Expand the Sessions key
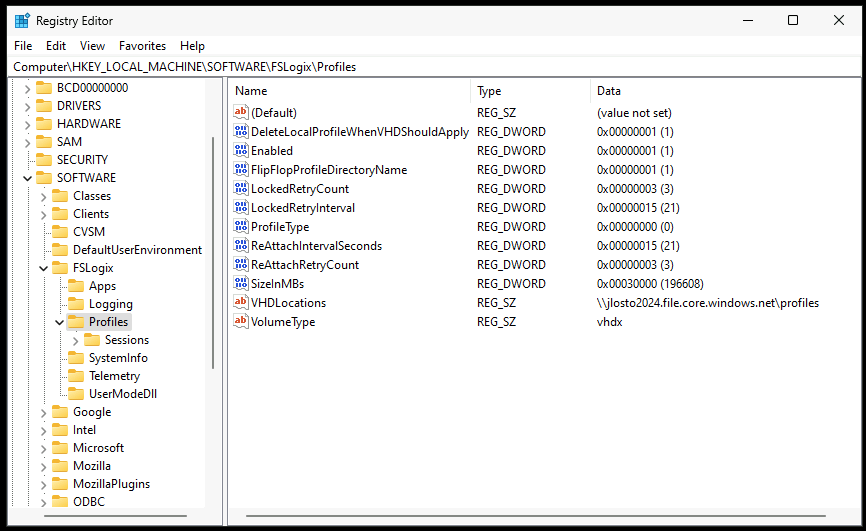The image size is (866, 531). [x=76, y=340]
